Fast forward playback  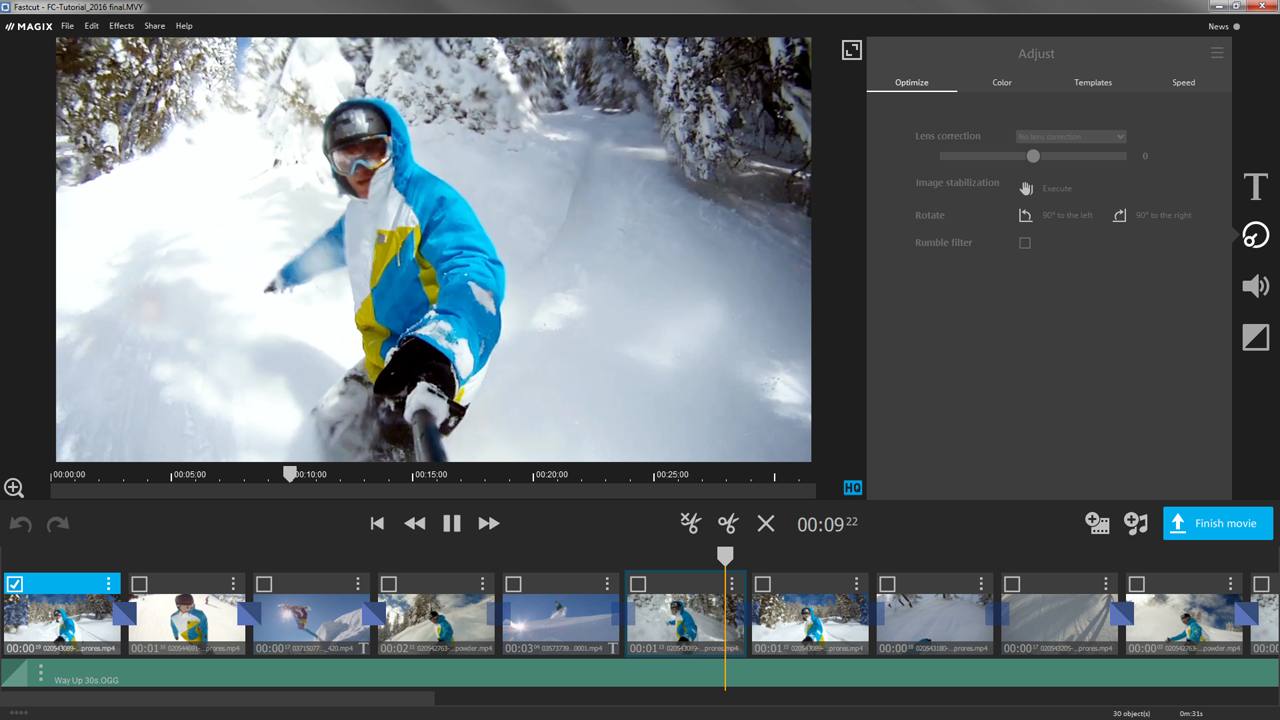click(x=489, y=523)
